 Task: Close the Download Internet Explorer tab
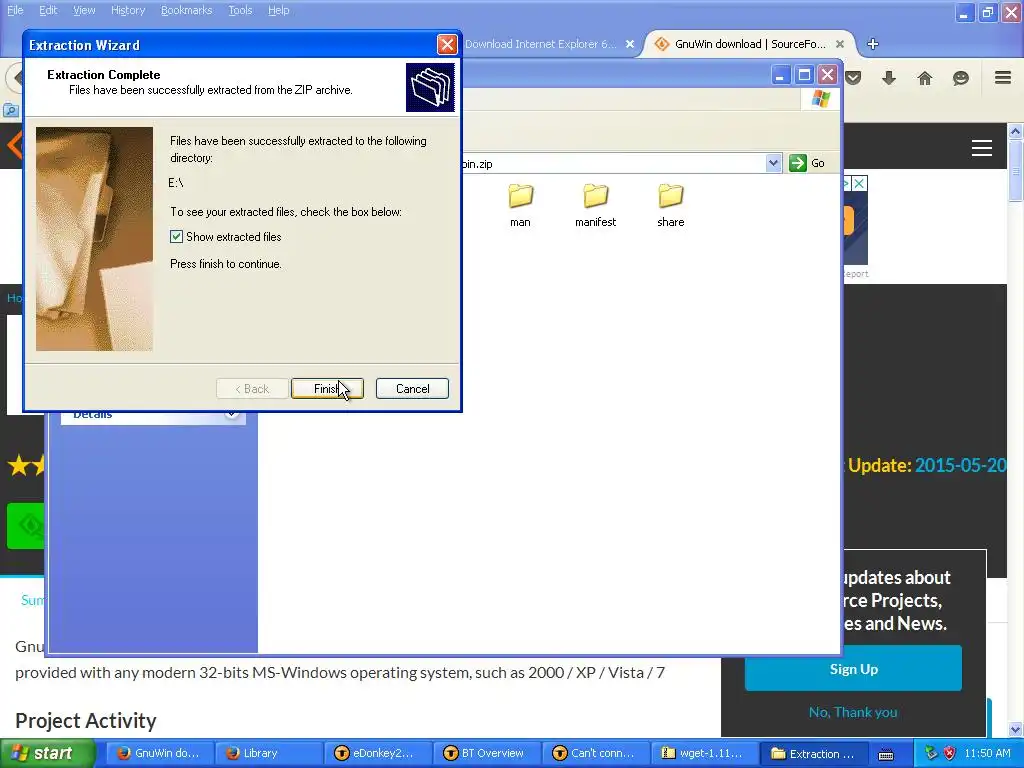coord(630,44)
